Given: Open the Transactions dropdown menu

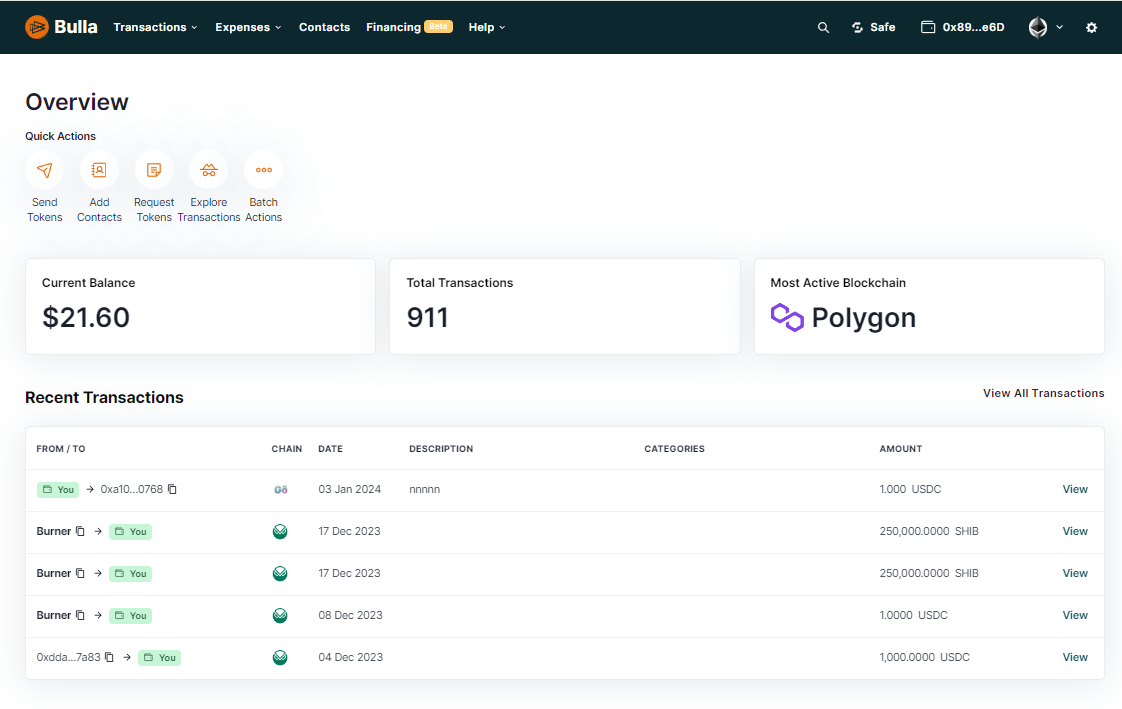Looking at the screenshot, I should click(x=155, y=27).
